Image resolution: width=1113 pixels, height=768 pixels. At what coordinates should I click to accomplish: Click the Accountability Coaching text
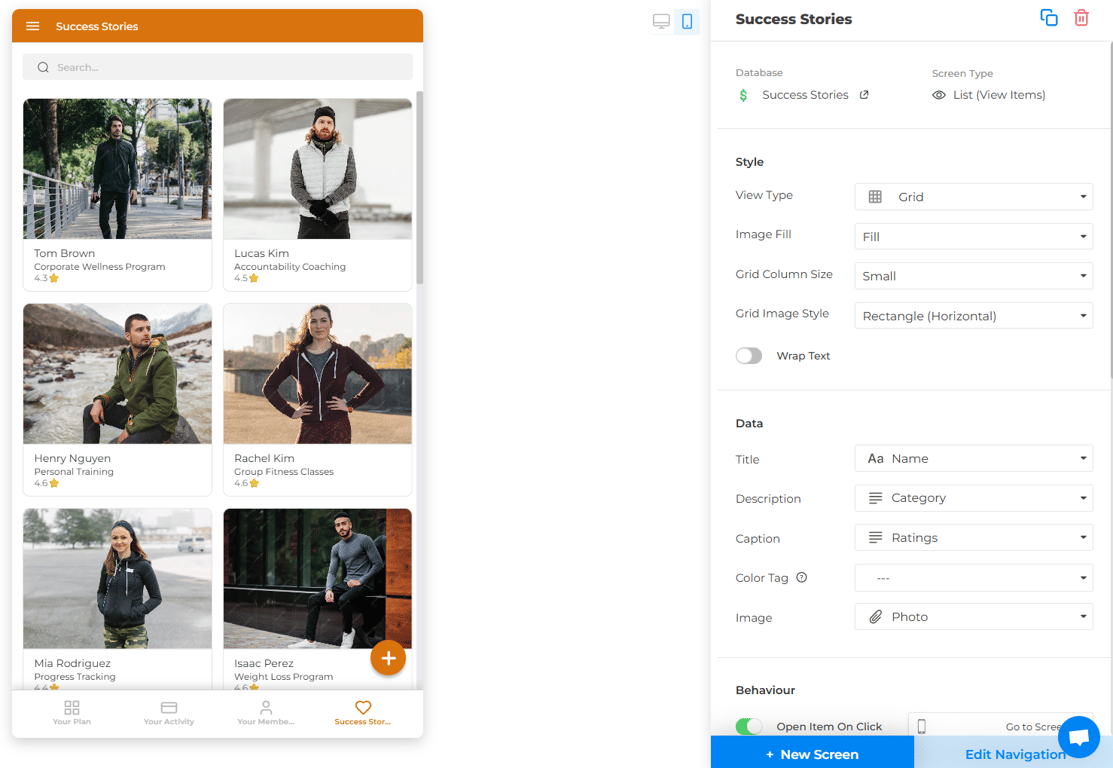(x=290, y=267)
